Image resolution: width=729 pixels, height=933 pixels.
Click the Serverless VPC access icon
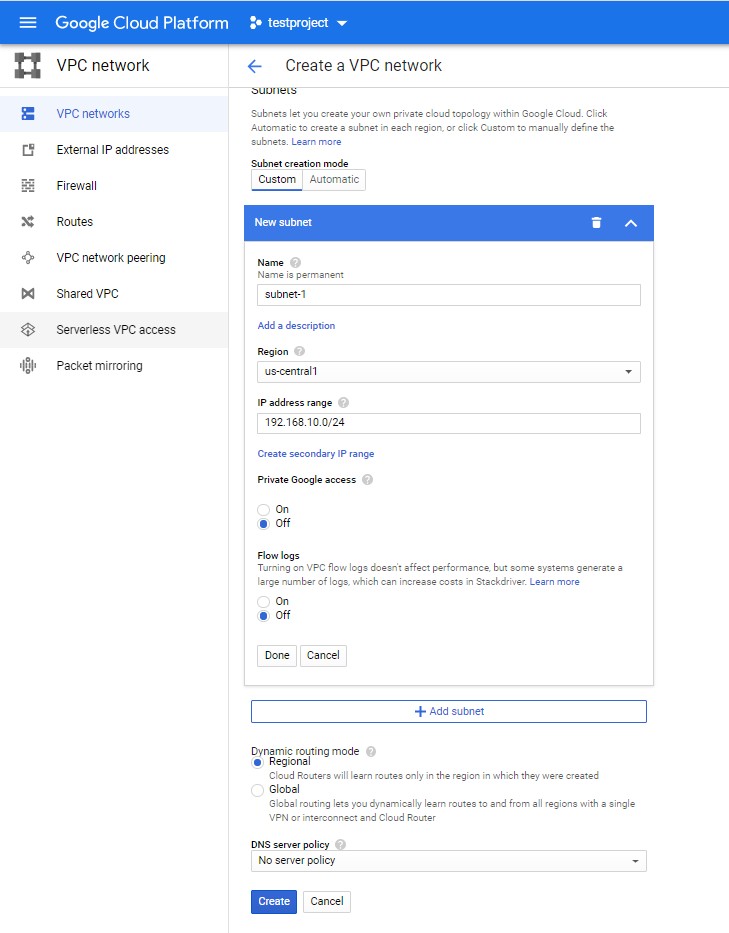(28, 330)
